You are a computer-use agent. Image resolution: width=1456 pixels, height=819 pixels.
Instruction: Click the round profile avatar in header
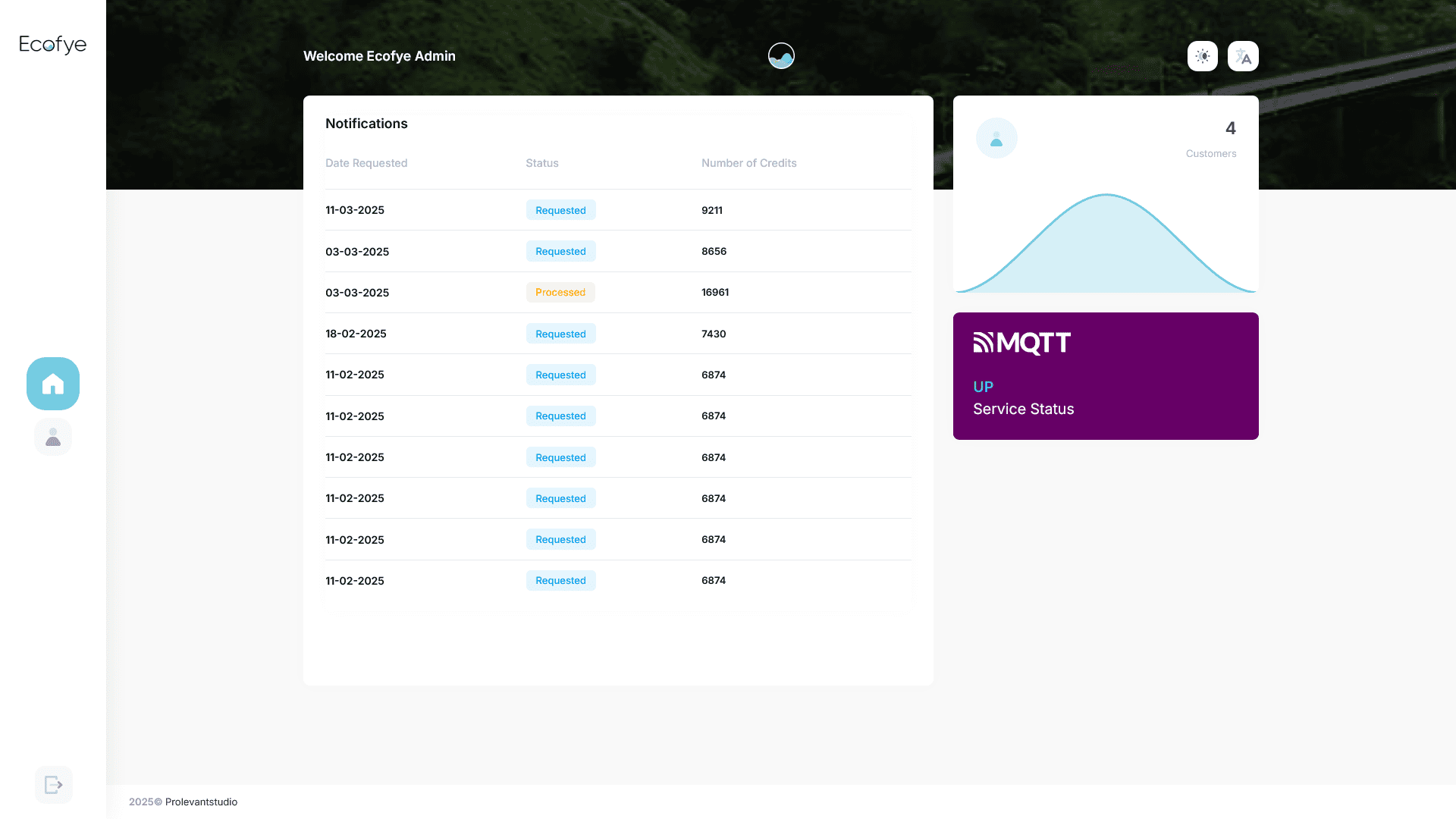click(x=781, y=56)
